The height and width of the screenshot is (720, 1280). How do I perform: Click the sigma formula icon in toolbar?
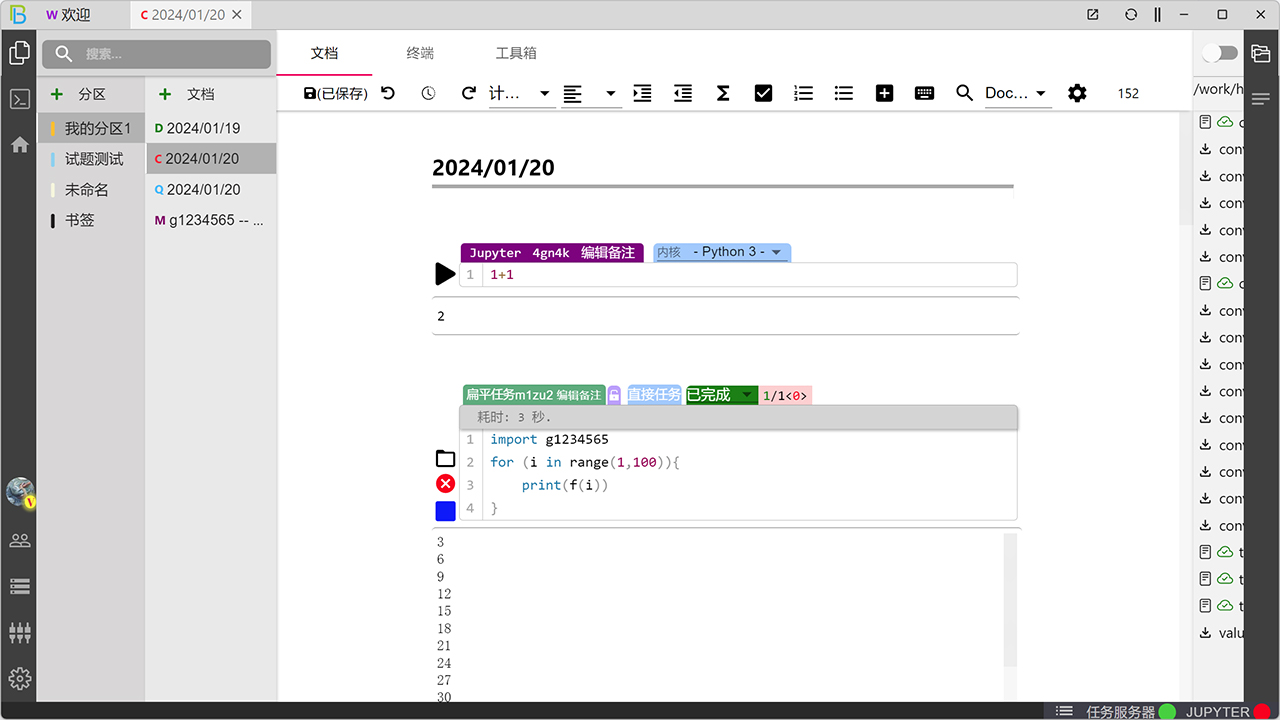click(723, 93)
